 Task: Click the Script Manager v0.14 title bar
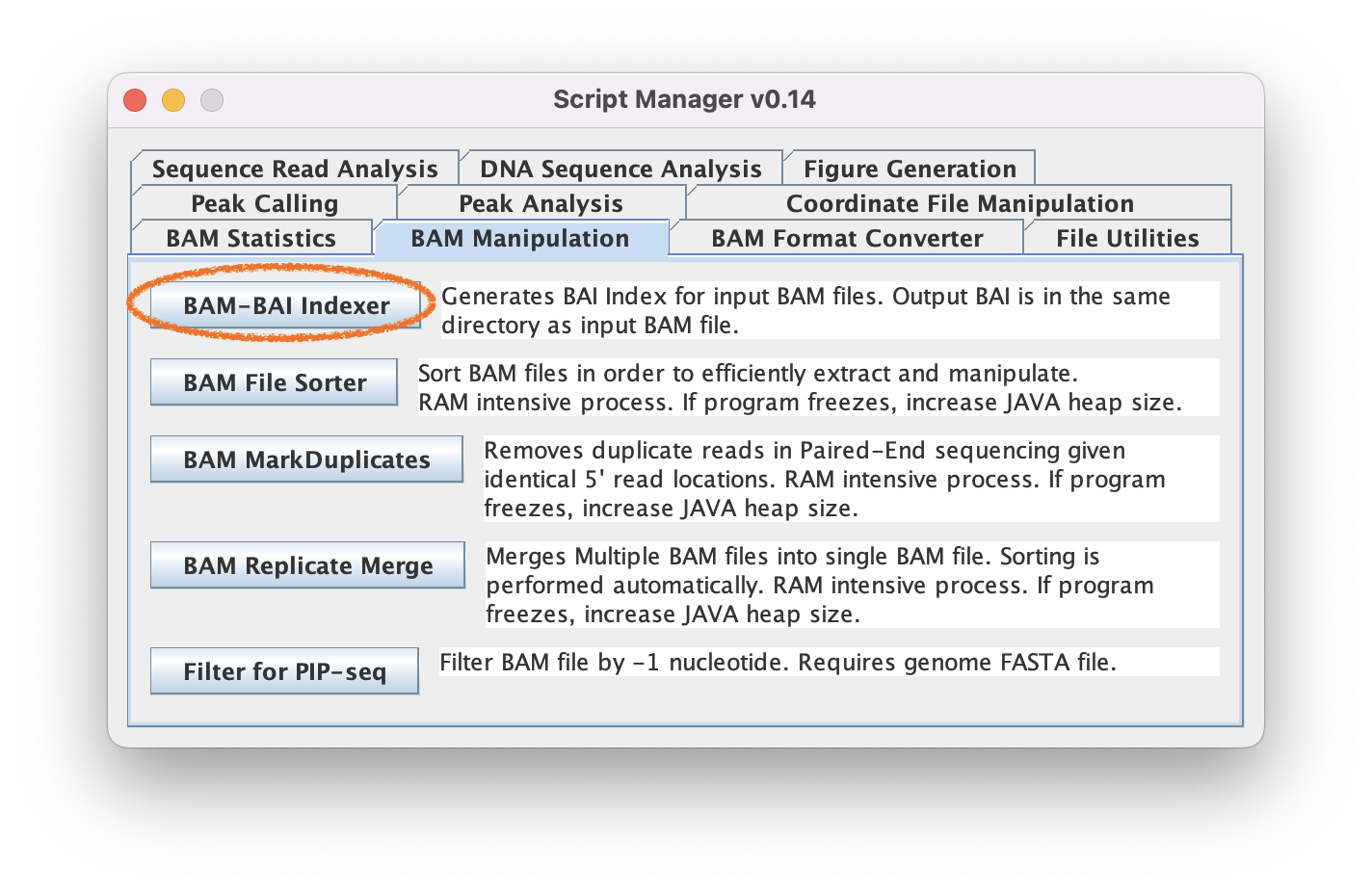click(684, 99)
